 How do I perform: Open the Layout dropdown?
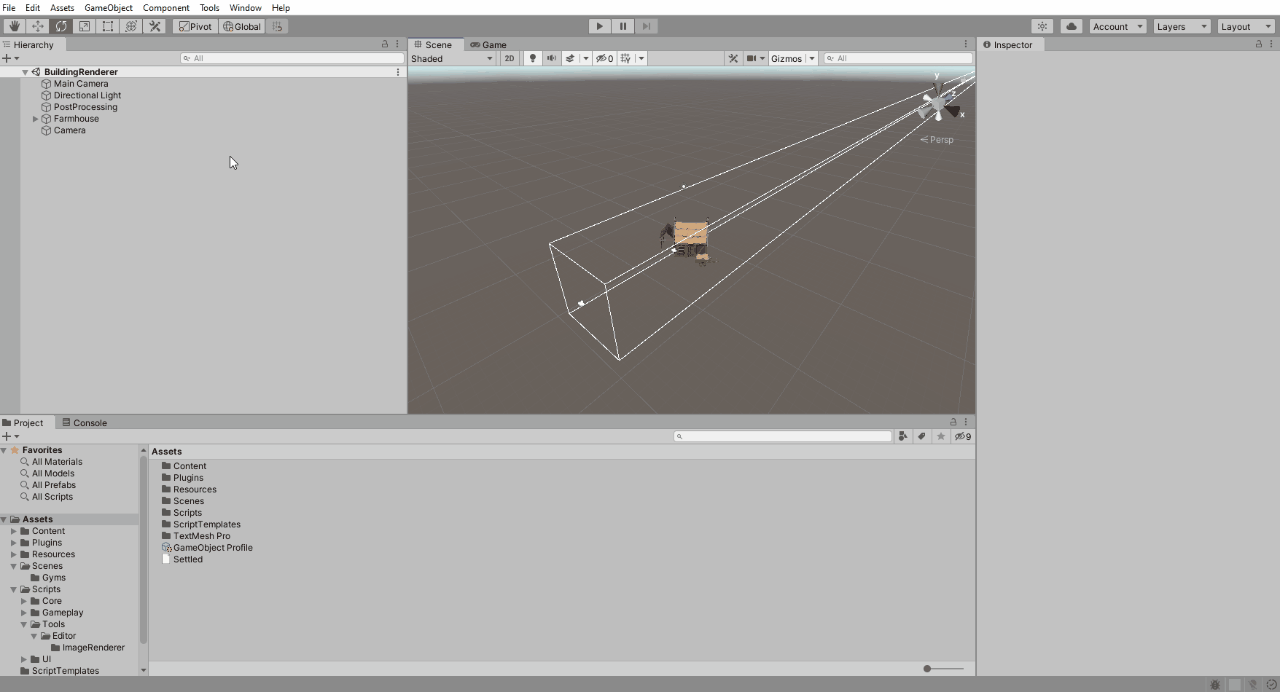coord(1245,26)
